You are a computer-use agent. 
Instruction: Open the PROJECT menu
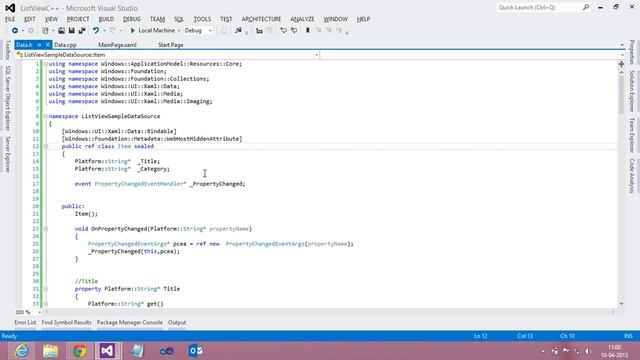(78, 19)
